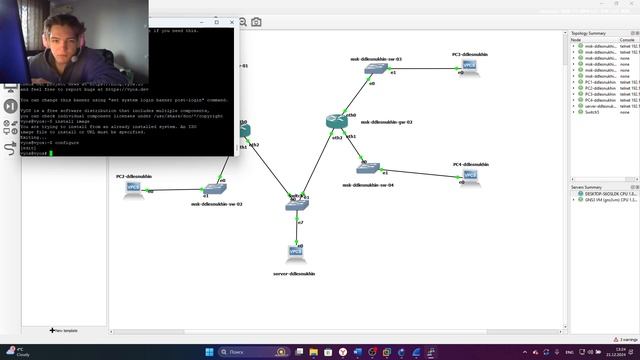
Task: Expand the server-ddkomukhin topology row
Action: tap(573, 106)
